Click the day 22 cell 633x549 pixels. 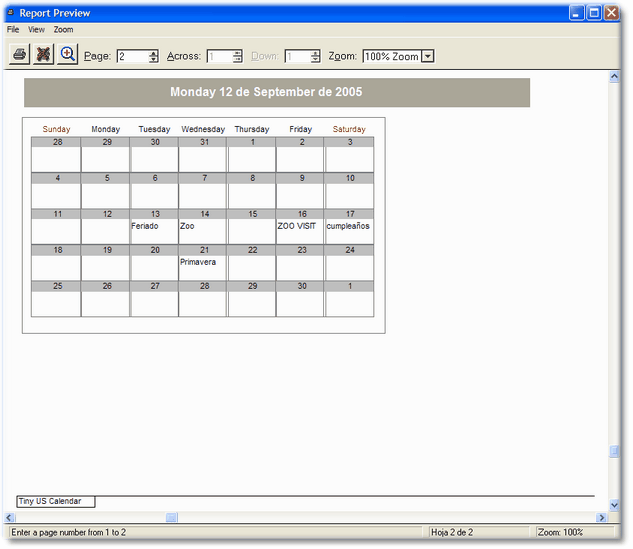(252, 262)
